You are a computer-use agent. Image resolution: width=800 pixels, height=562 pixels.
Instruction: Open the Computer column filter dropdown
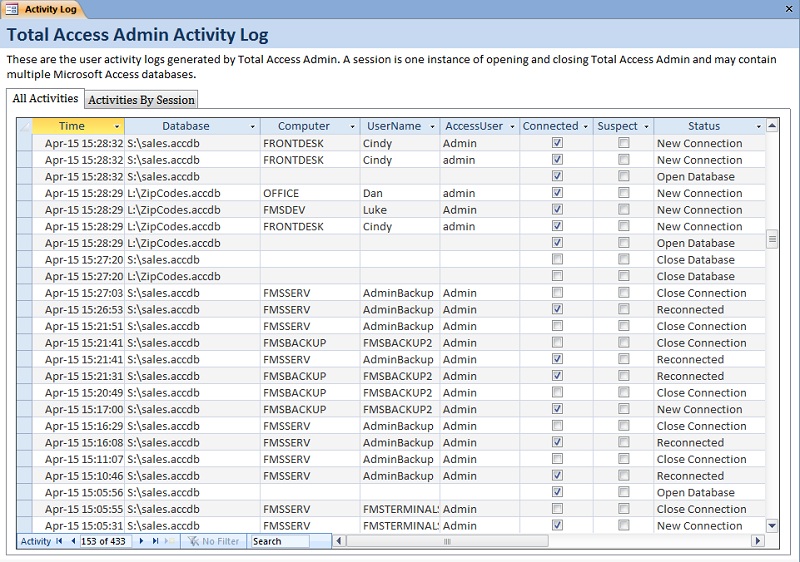click(352, 126)
